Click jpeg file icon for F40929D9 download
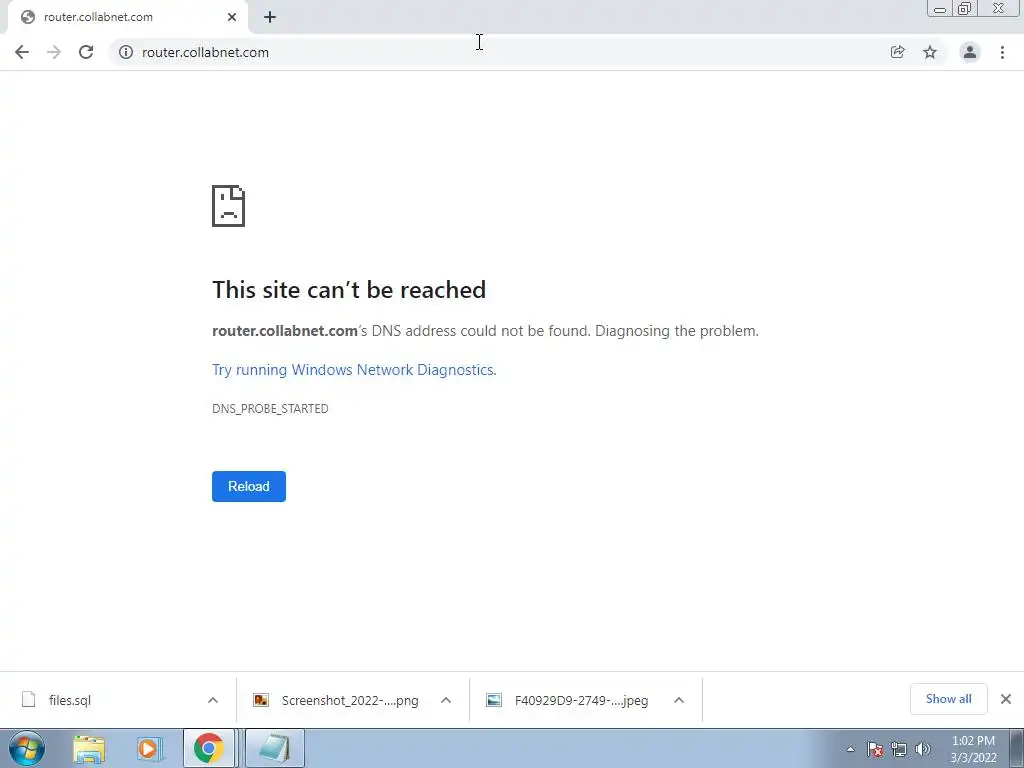 [x=494, y=700]
